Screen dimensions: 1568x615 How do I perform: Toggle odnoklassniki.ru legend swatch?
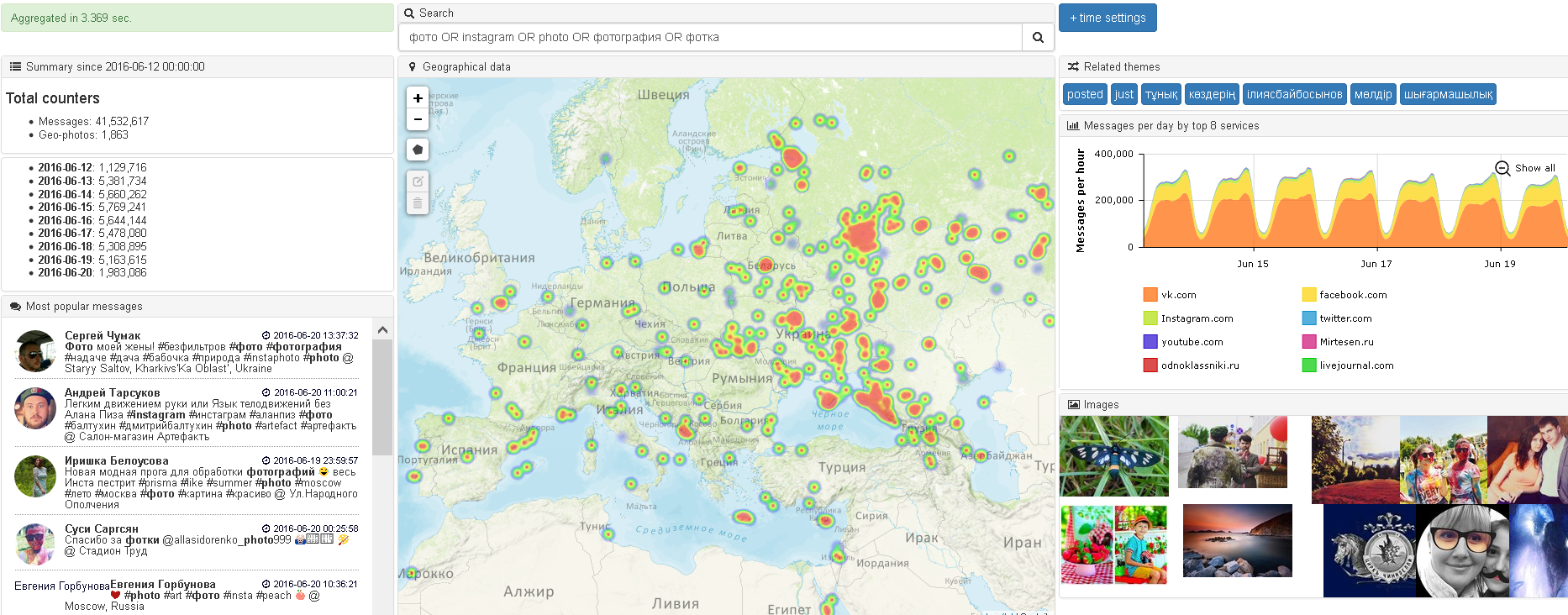point(1150,365)
